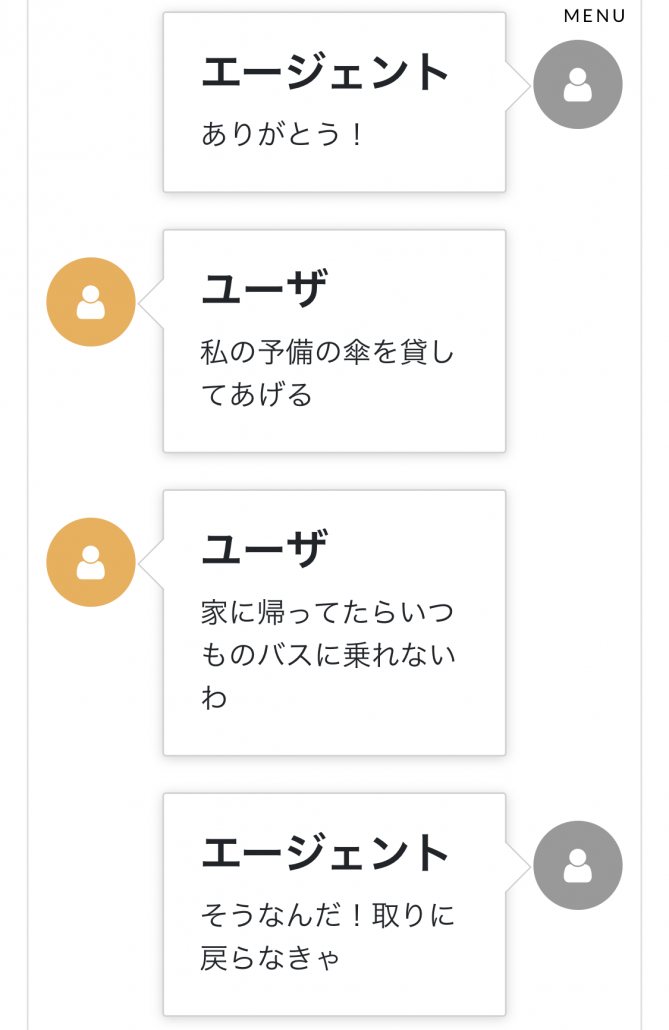
Task: Click the てあげる line in the umbrella message
Action: (x=256, y=395)
